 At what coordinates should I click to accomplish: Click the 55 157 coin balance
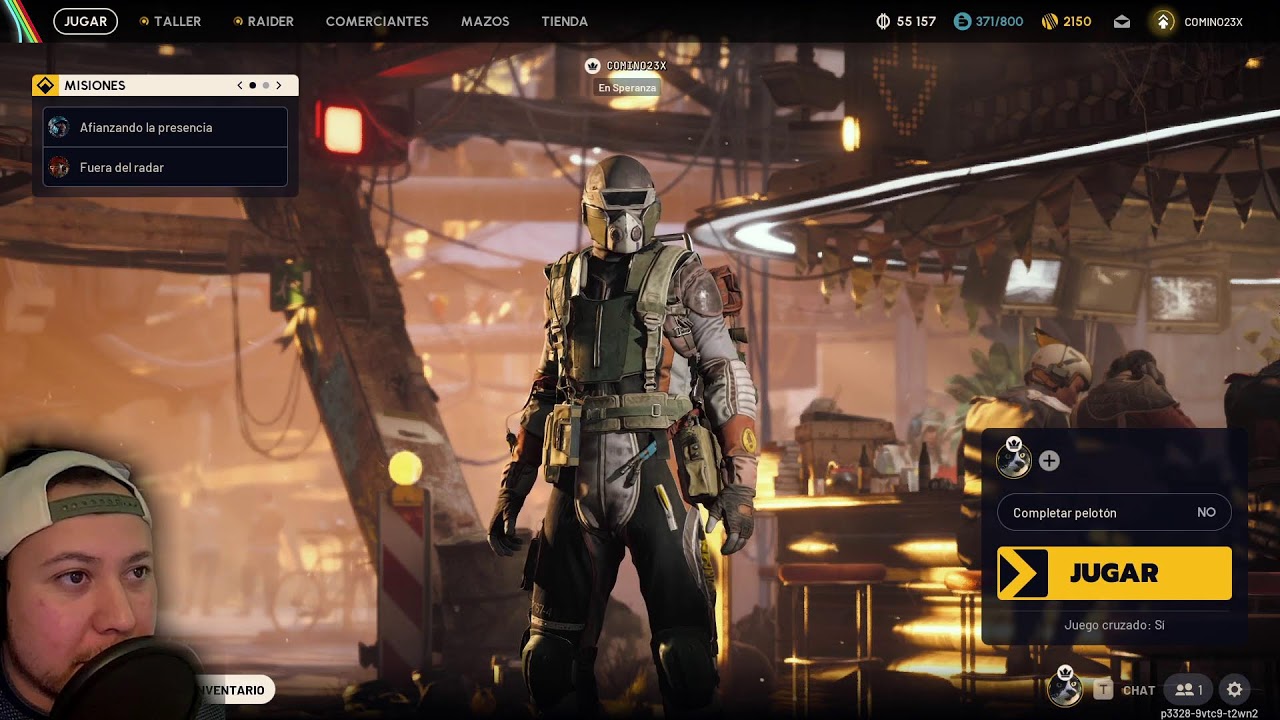tap(916, 22)
